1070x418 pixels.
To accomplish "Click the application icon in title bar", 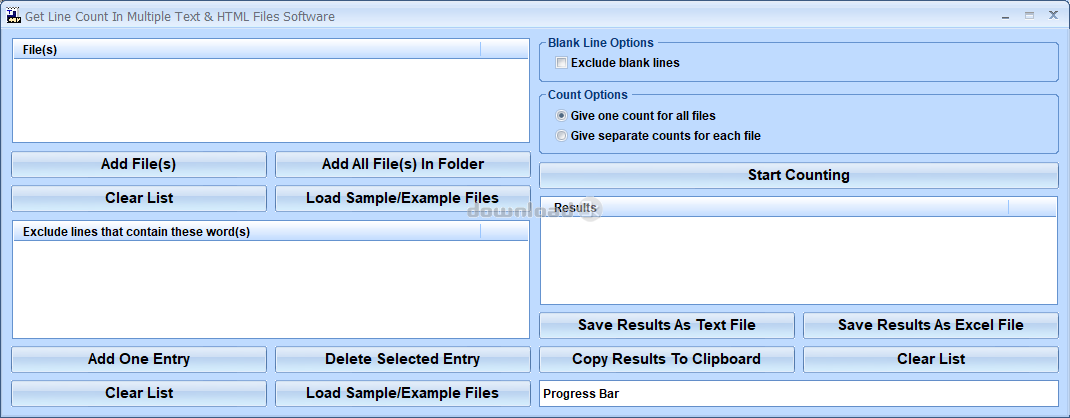I will (14, 15).
